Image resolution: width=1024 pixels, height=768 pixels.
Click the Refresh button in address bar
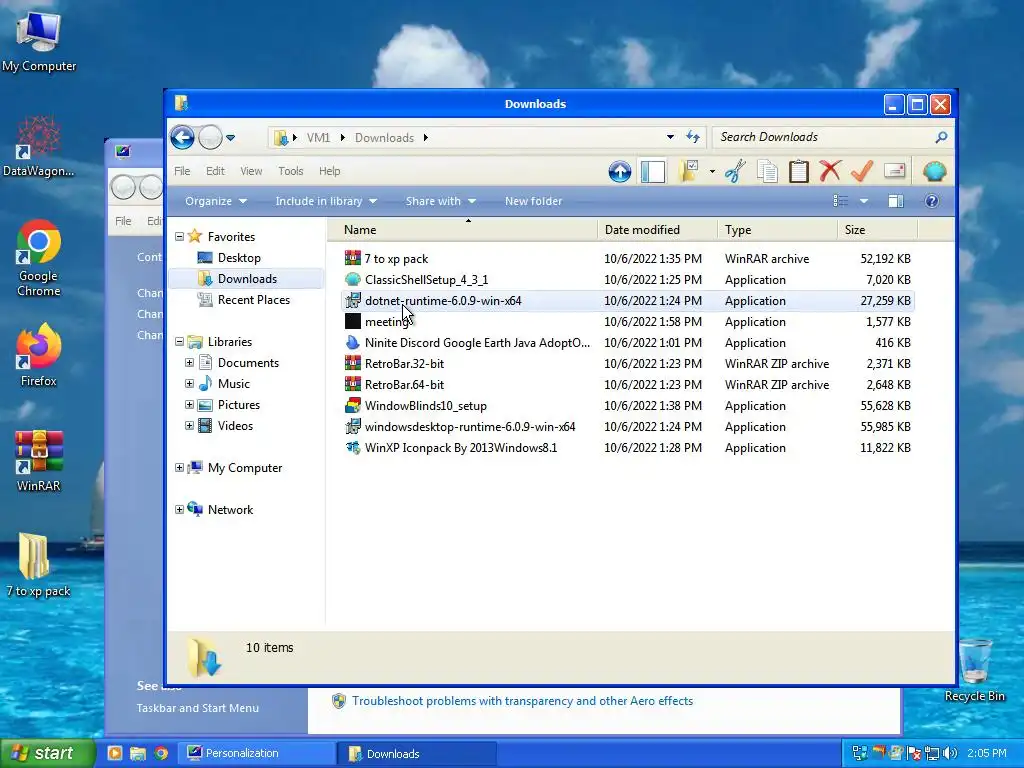click(x=693, y=137)
